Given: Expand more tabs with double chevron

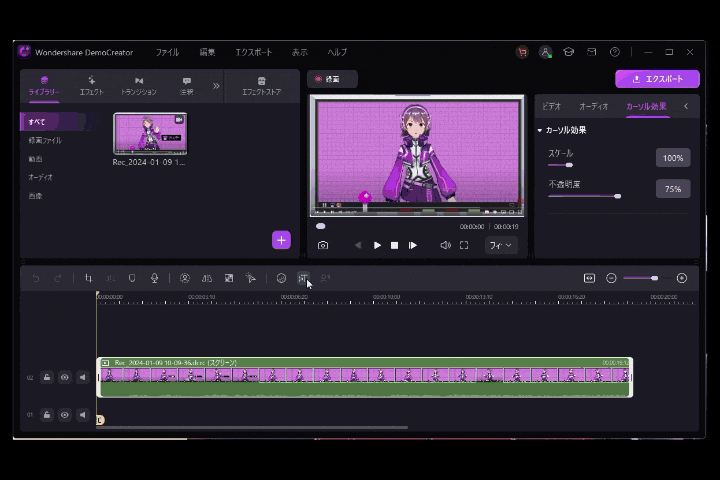Looking at the screenshot, I should pos(216,86).
